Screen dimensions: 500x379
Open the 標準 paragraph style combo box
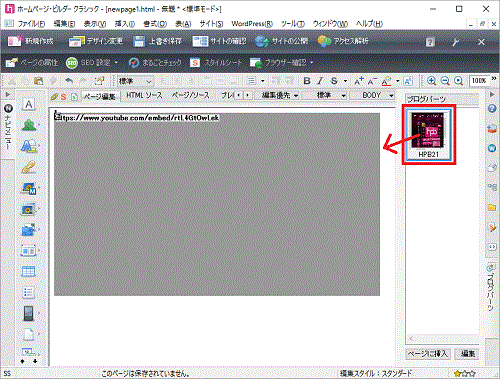(135, 81)
